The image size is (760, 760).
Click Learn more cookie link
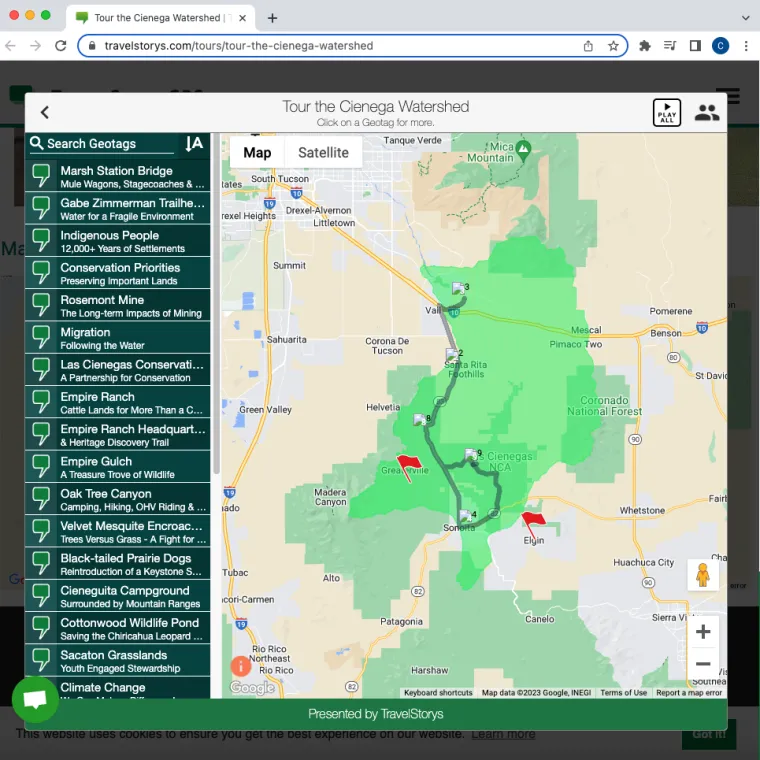point(503,734)
